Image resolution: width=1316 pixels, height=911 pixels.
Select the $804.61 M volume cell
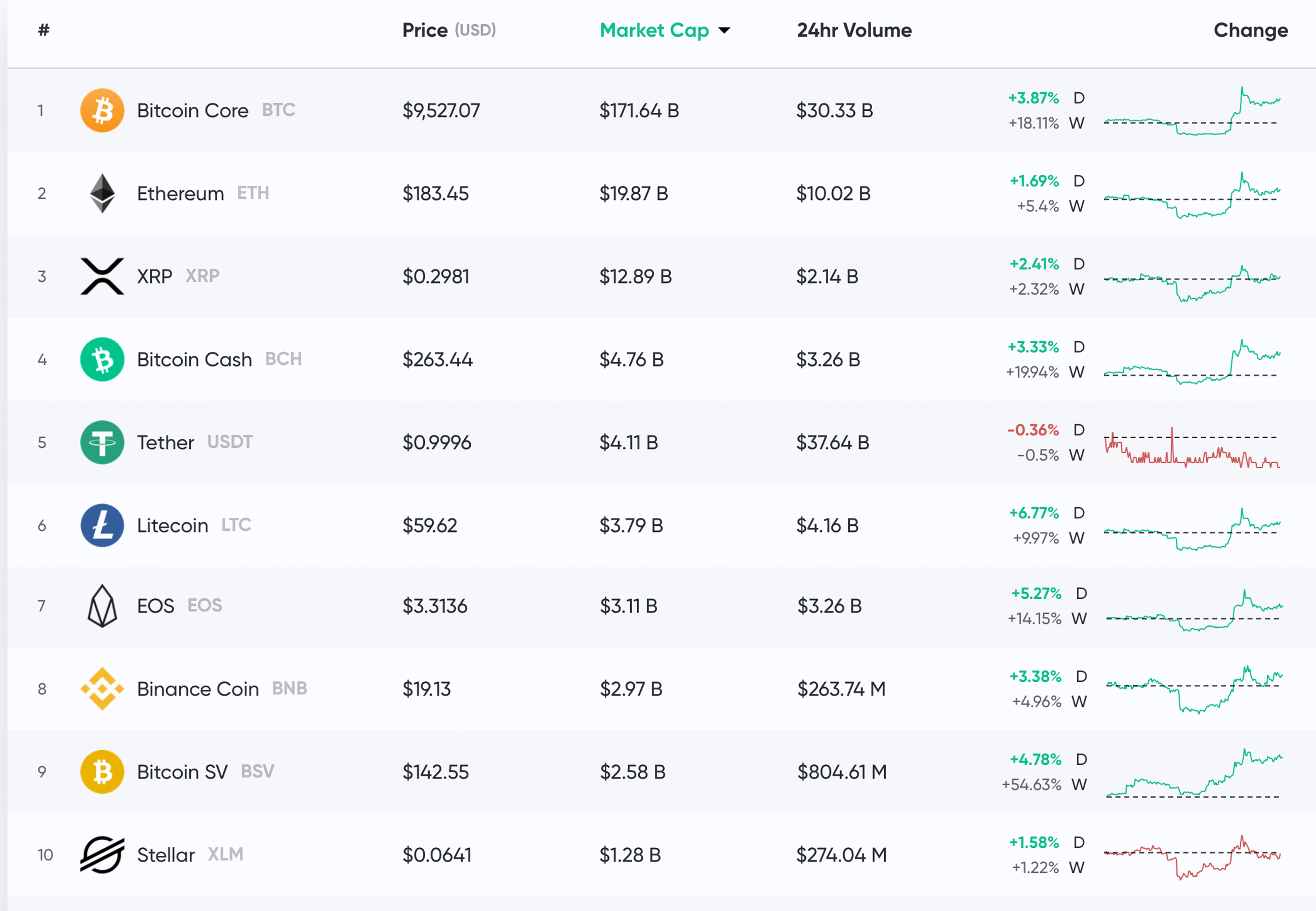(842, 772)
